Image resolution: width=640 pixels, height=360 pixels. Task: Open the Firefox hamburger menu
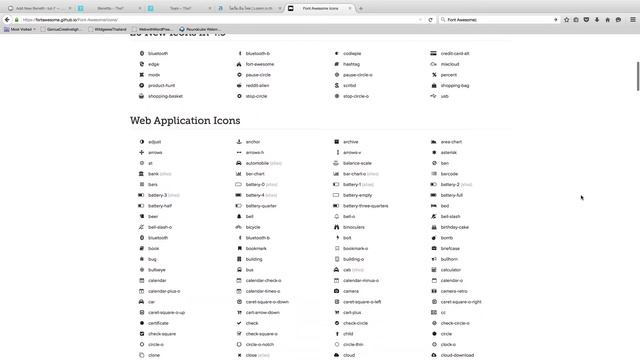tap(633, 20)
